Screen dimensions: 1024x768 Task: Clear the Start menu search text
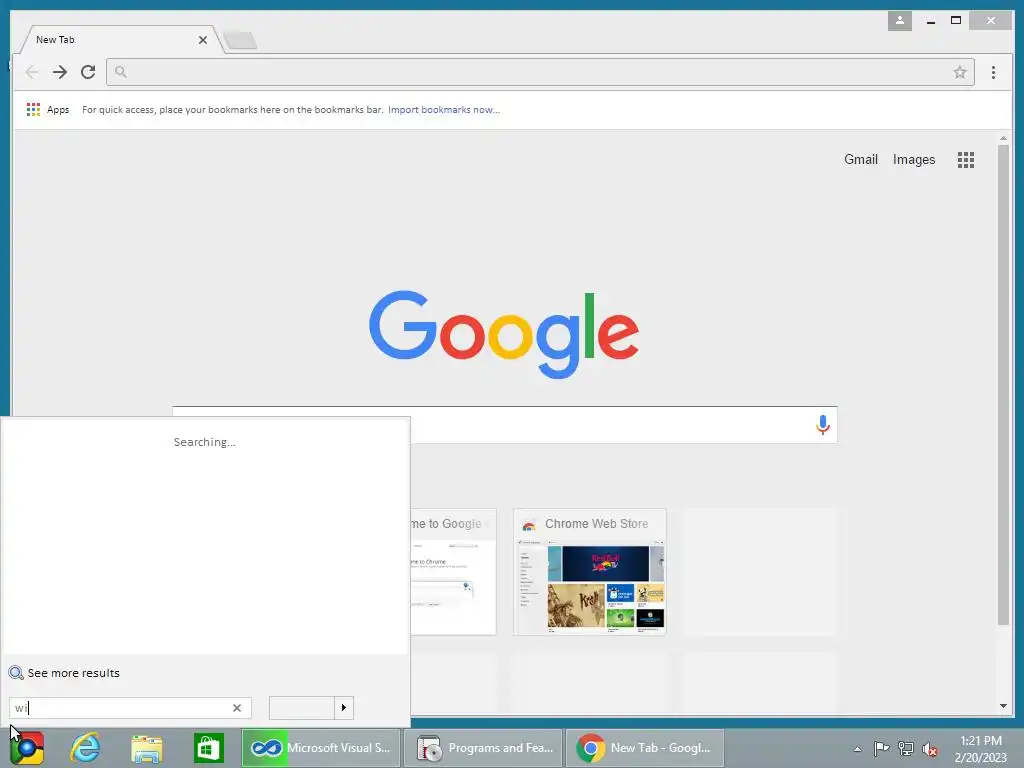[237, 708]
